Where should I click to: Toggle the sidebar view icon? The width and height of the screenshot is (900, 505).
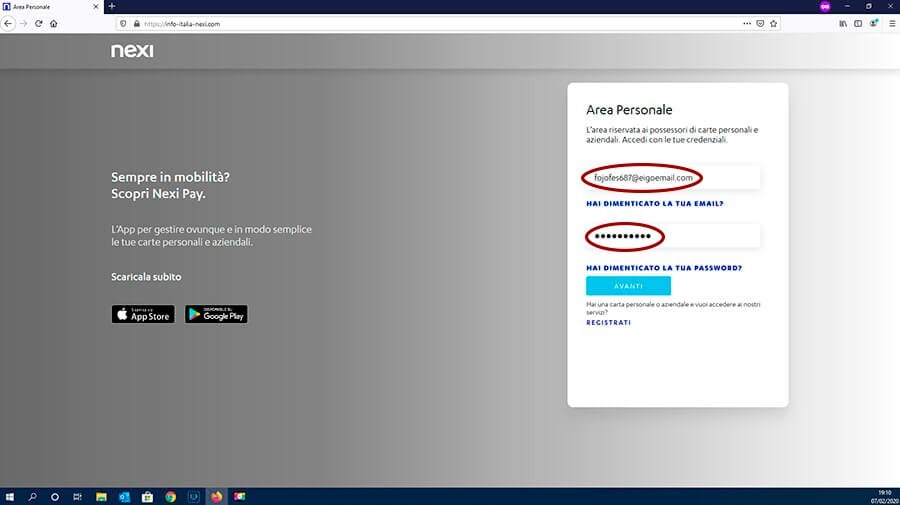[858, 24]
